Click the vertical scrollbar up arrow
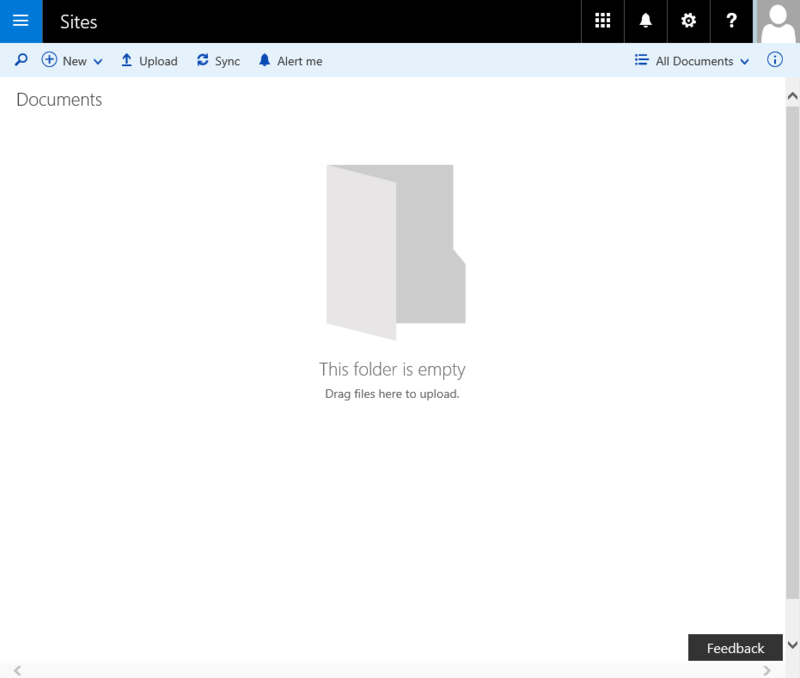The image size is (800, 678). tap(792, 96)
